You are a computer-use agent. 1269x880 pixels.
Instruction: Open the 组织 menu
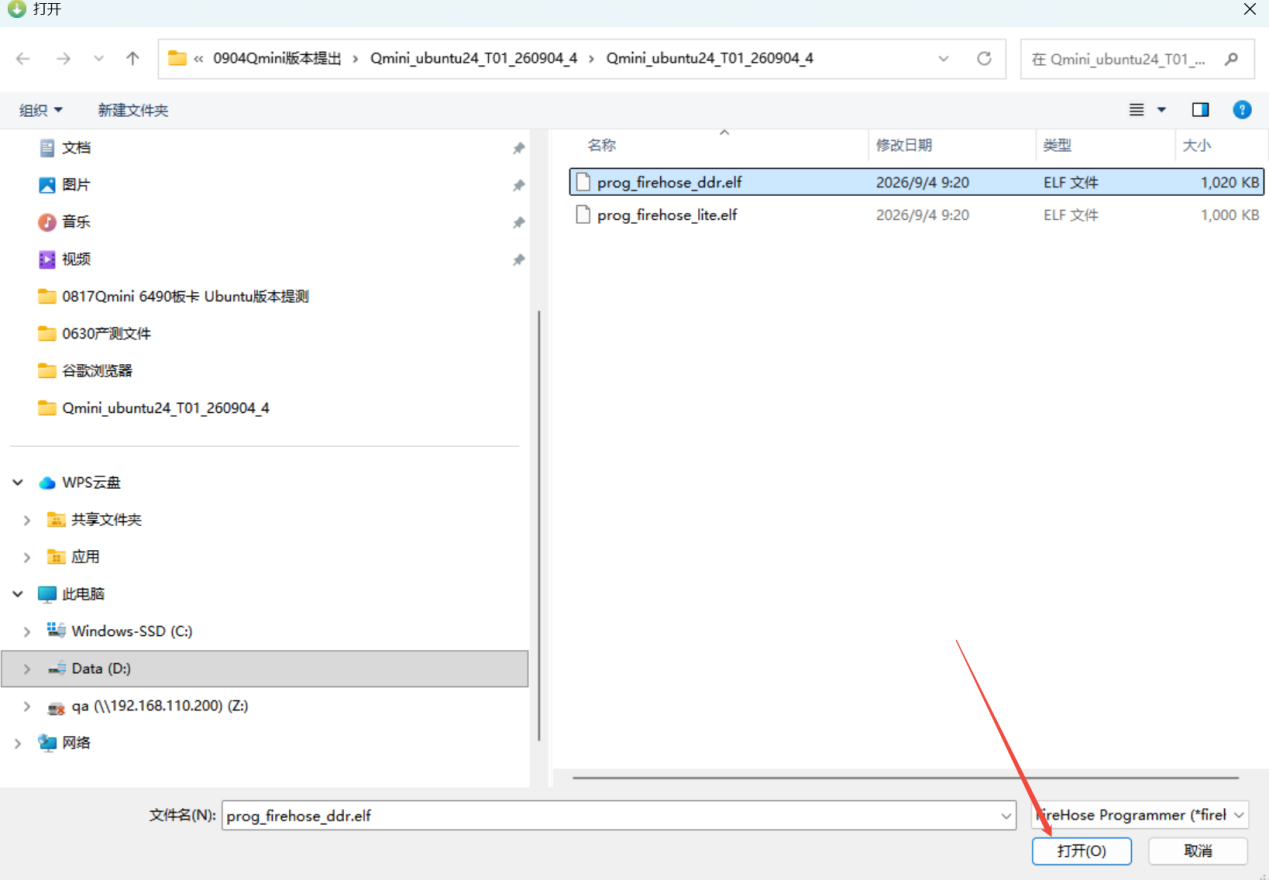click(x=41, y=110)
